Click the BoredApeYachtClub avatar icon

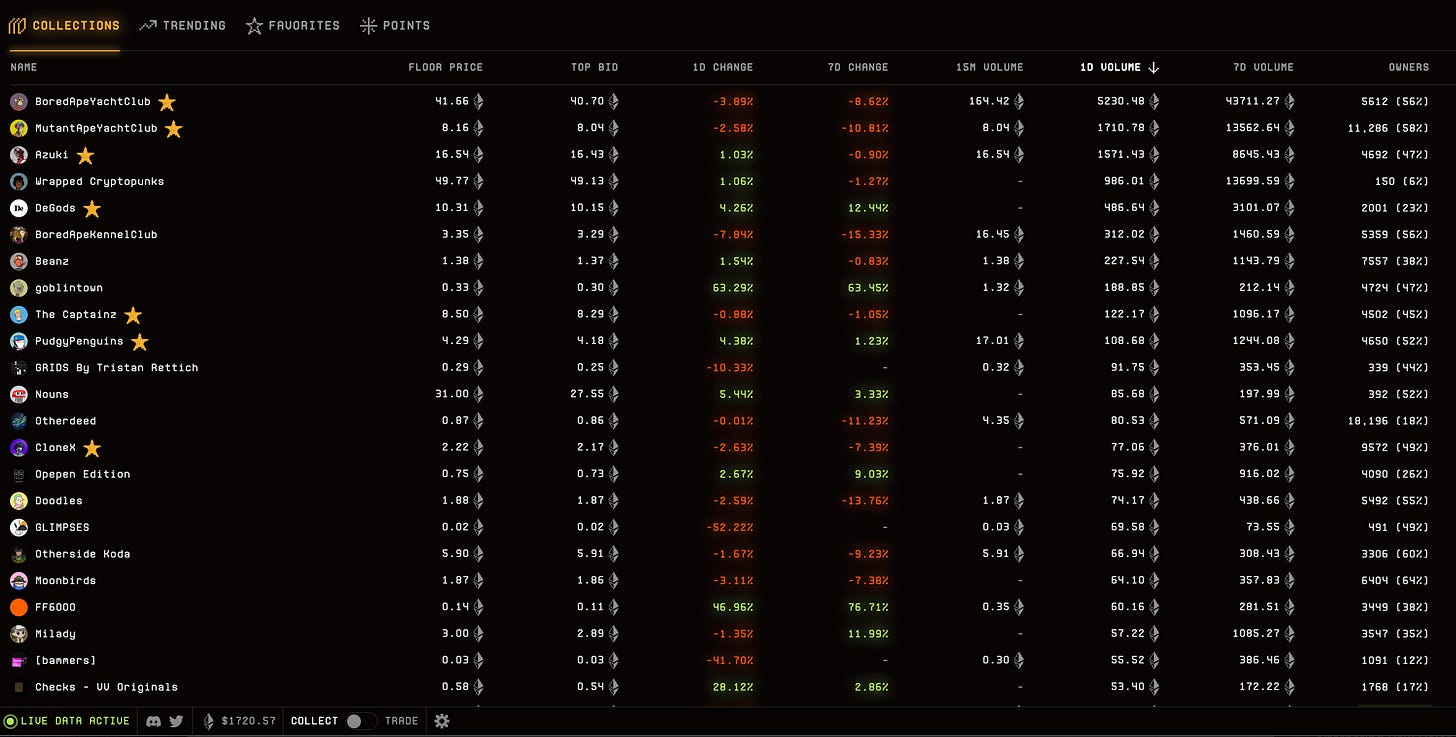(x=19, y=102)
